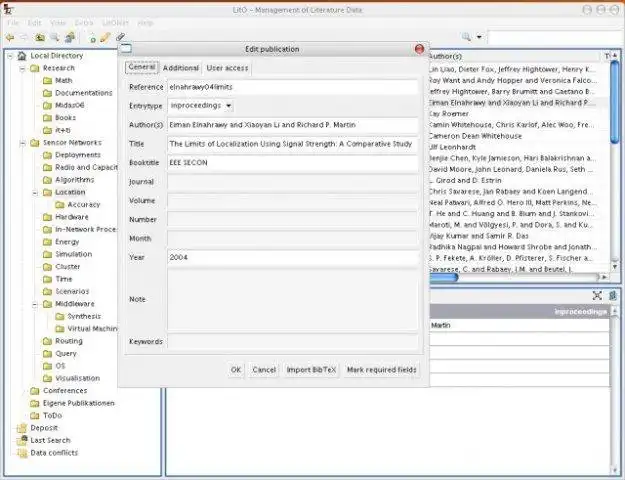Click the Author(s) column header

(514, 57)
